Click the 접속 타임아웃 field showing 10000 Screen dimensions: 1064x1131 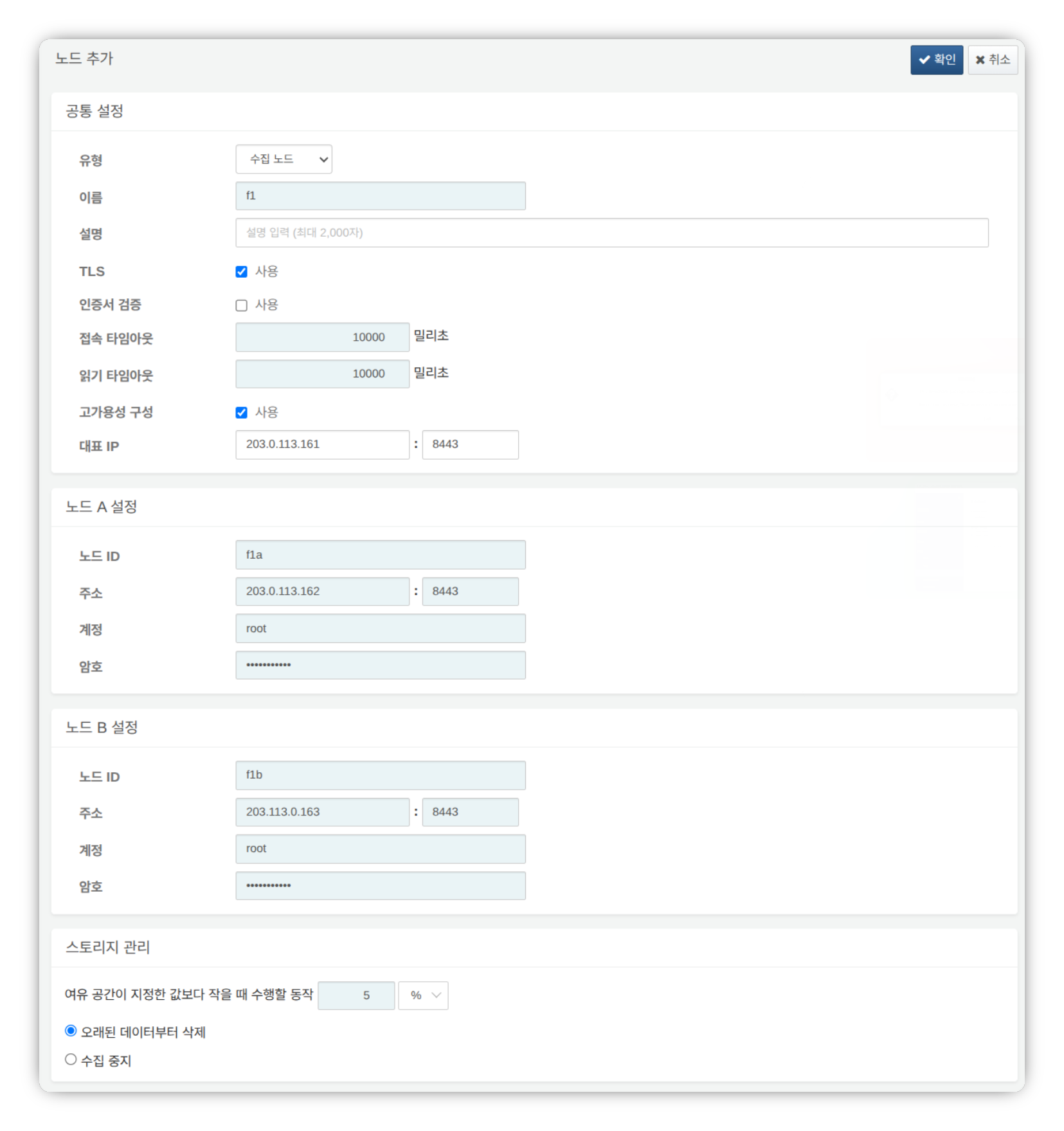coord(322,336)
